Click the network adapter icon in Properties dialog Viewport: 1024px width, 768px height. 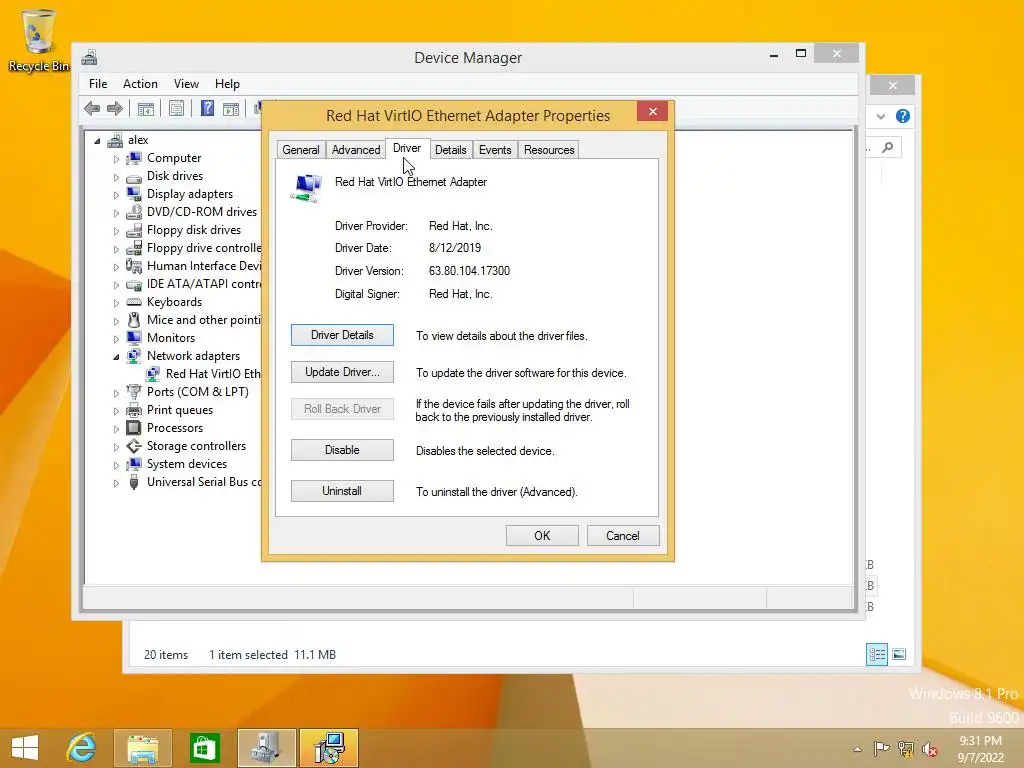(x=306, y=188)
